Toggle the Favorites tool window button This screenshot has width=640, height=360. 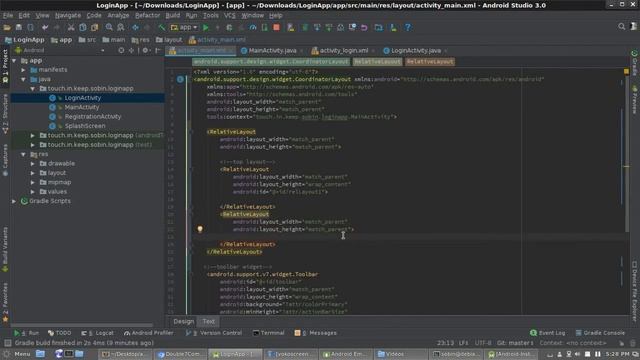(x=5, y=302)
